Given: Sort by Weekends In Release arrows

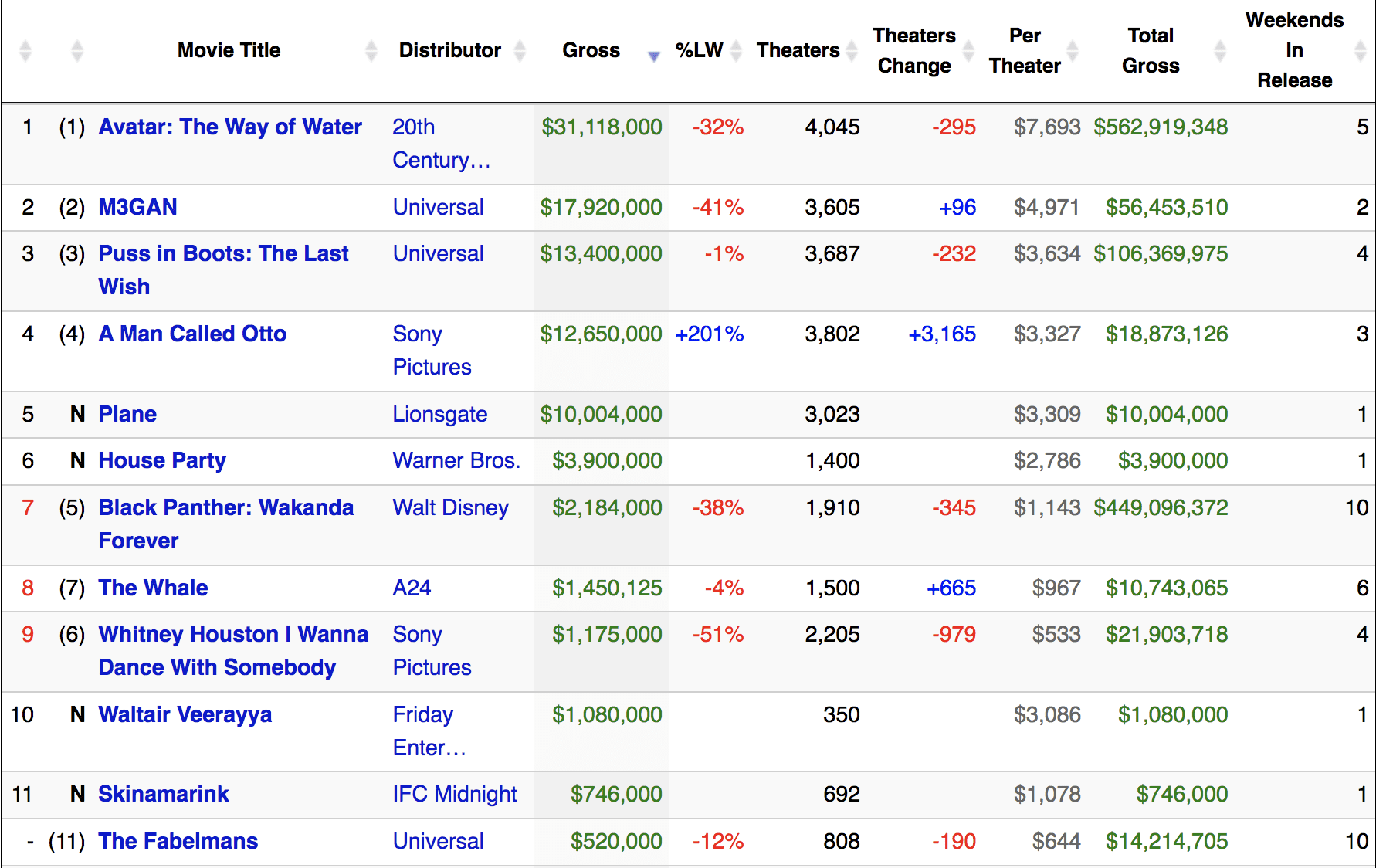Looking at the screenshot, I should pyautogui.click(x=1361, y=51).
